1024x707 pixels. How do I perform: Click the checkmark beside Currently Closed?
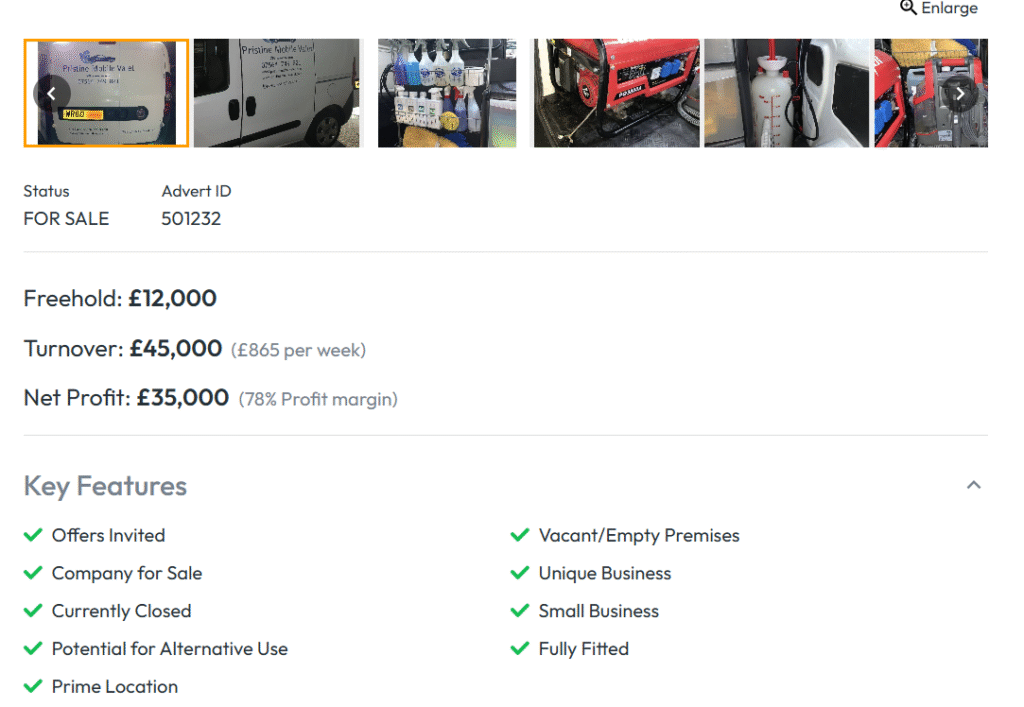pyautogui.click(x=31, y=610)
